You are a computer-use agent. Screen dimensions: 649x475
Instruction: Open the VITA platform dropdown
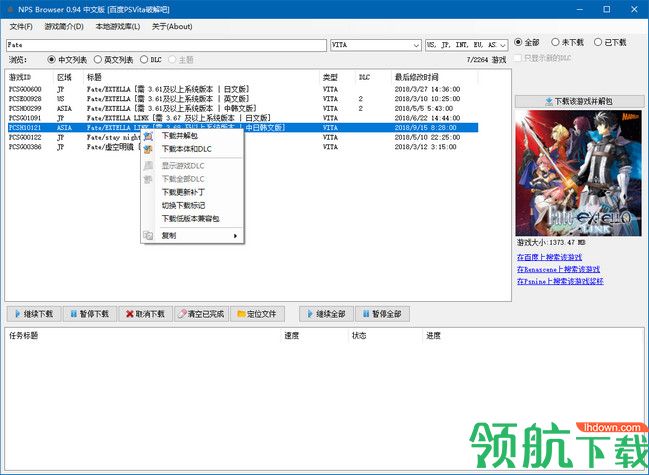point(376,45)
